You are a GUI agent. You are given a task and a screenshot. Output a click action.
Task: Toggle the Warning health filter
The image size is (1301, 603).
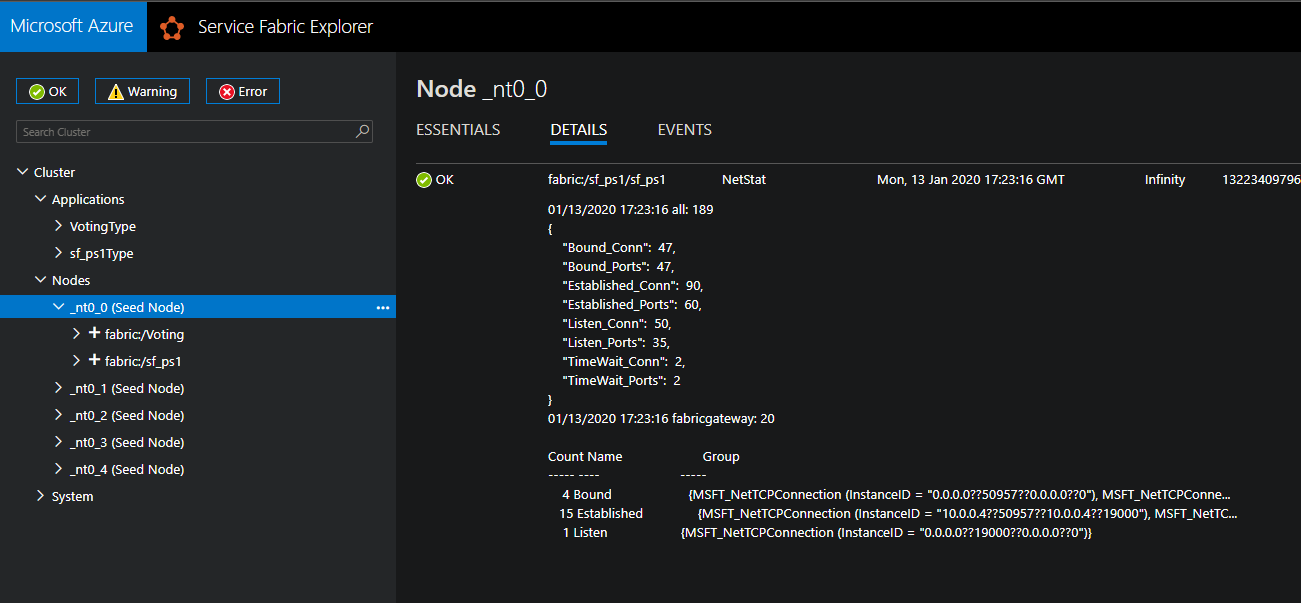pos(142,91)
